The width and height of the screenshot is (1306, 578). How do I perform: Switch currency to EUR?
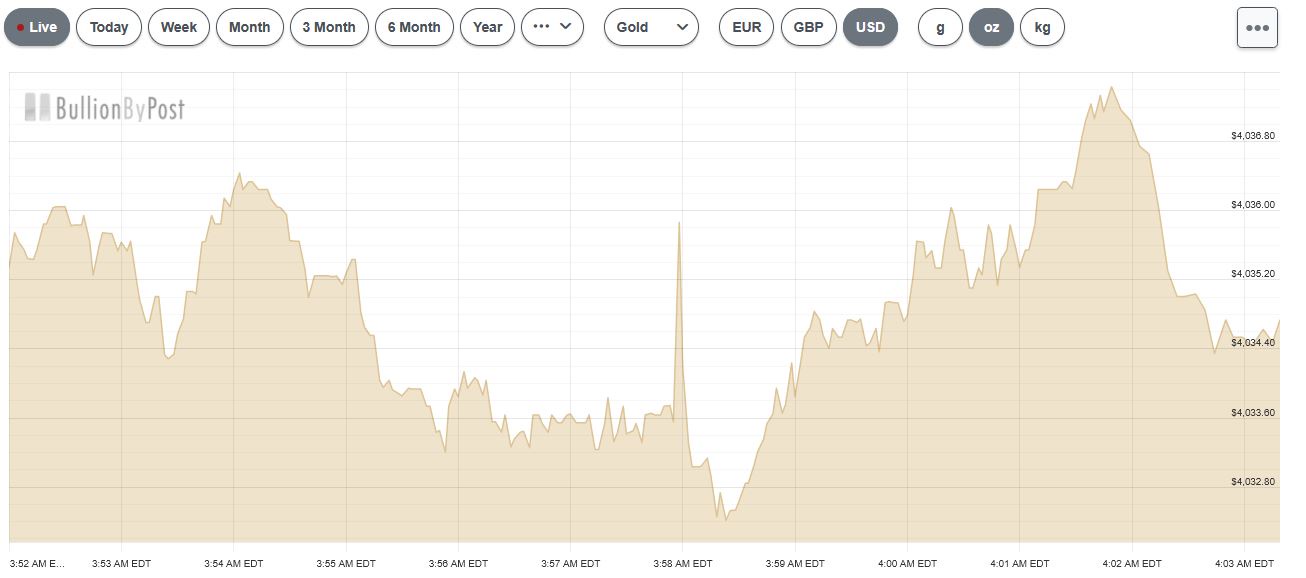point(746,27)
